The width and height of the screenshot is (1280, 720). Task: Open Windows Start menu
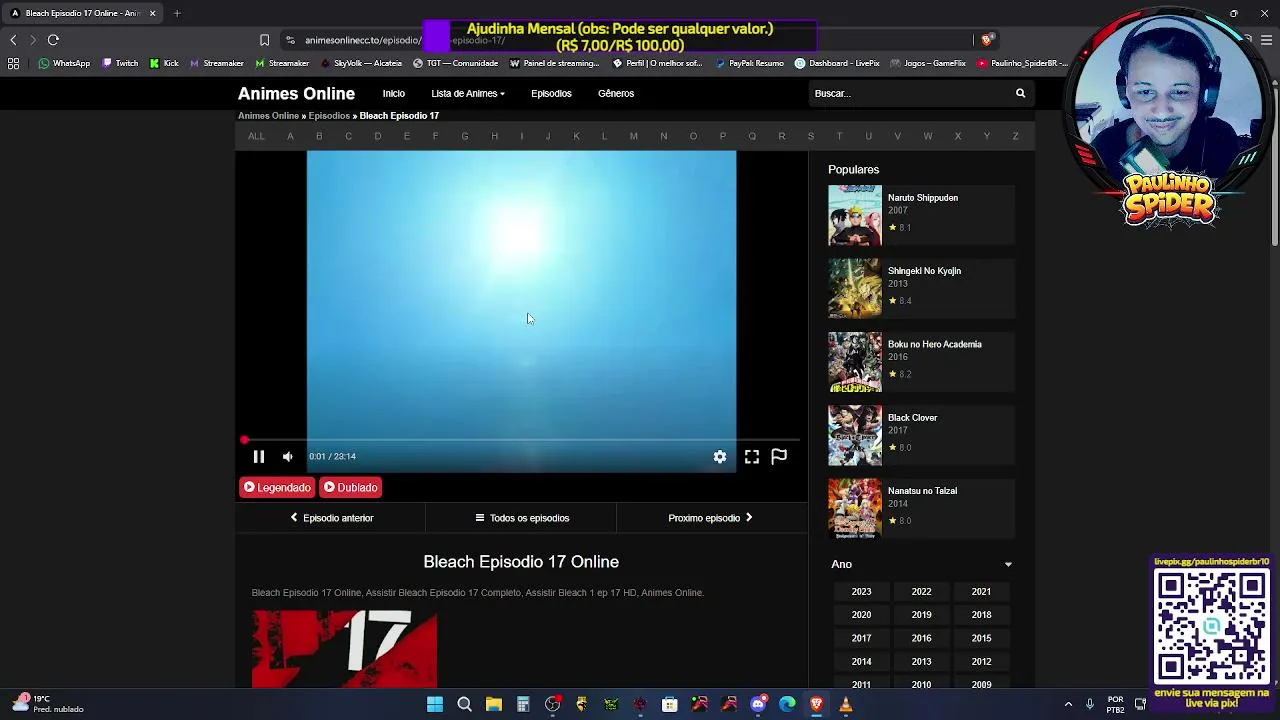click(x=435, y=705)
